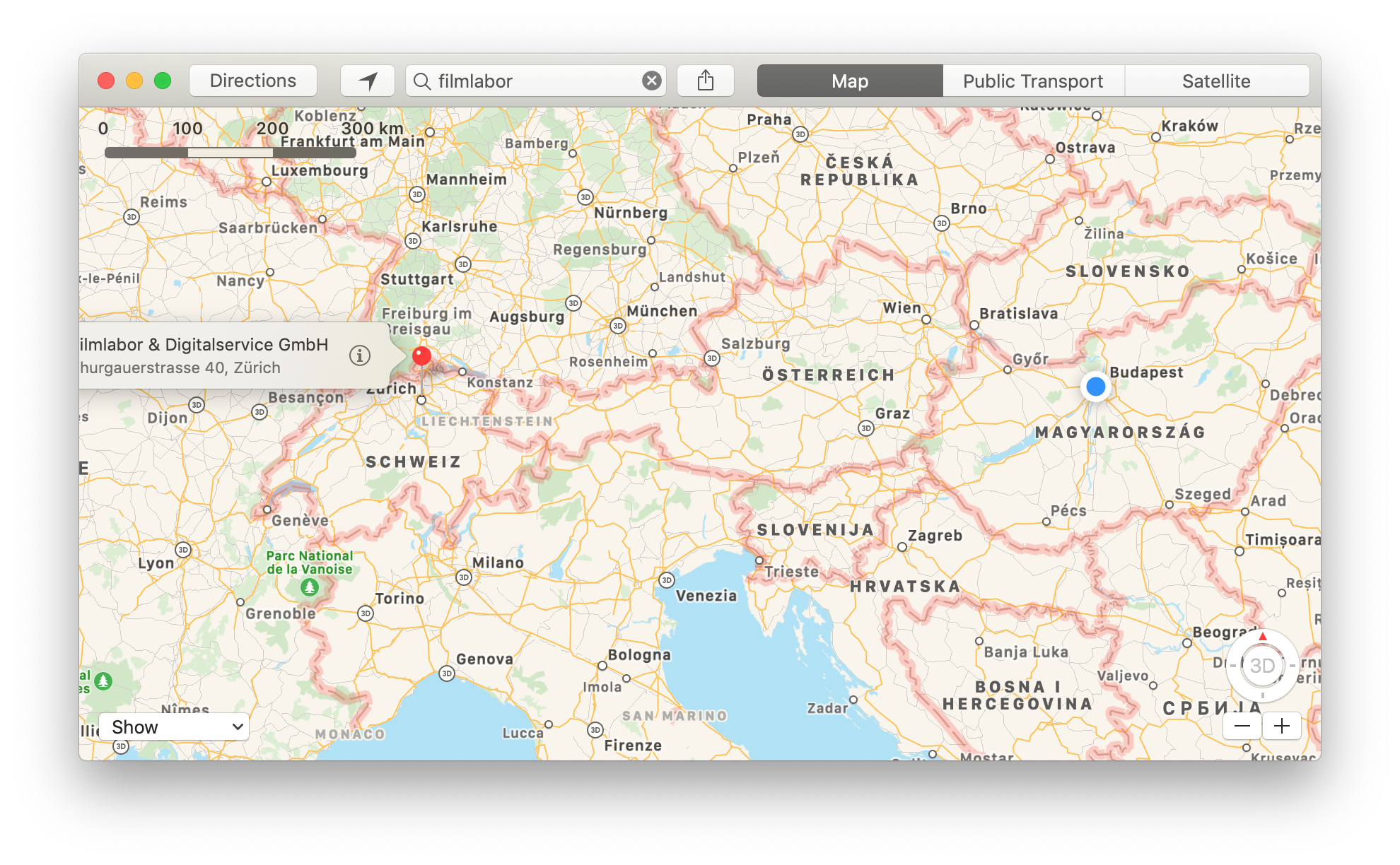The width and height of the screenshot is (1400, 865).
Task: Click the Banja Luka city label
Action: (1026, 652)
